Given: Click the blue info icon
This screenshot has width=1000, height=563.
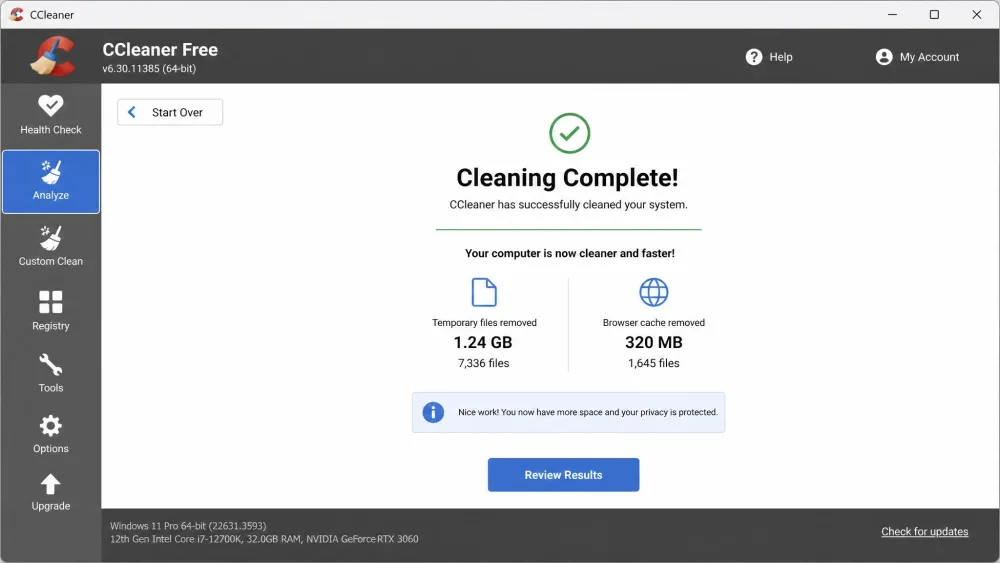Looking at the screenshot, I should pyautogui.click(x=433, y=412).
